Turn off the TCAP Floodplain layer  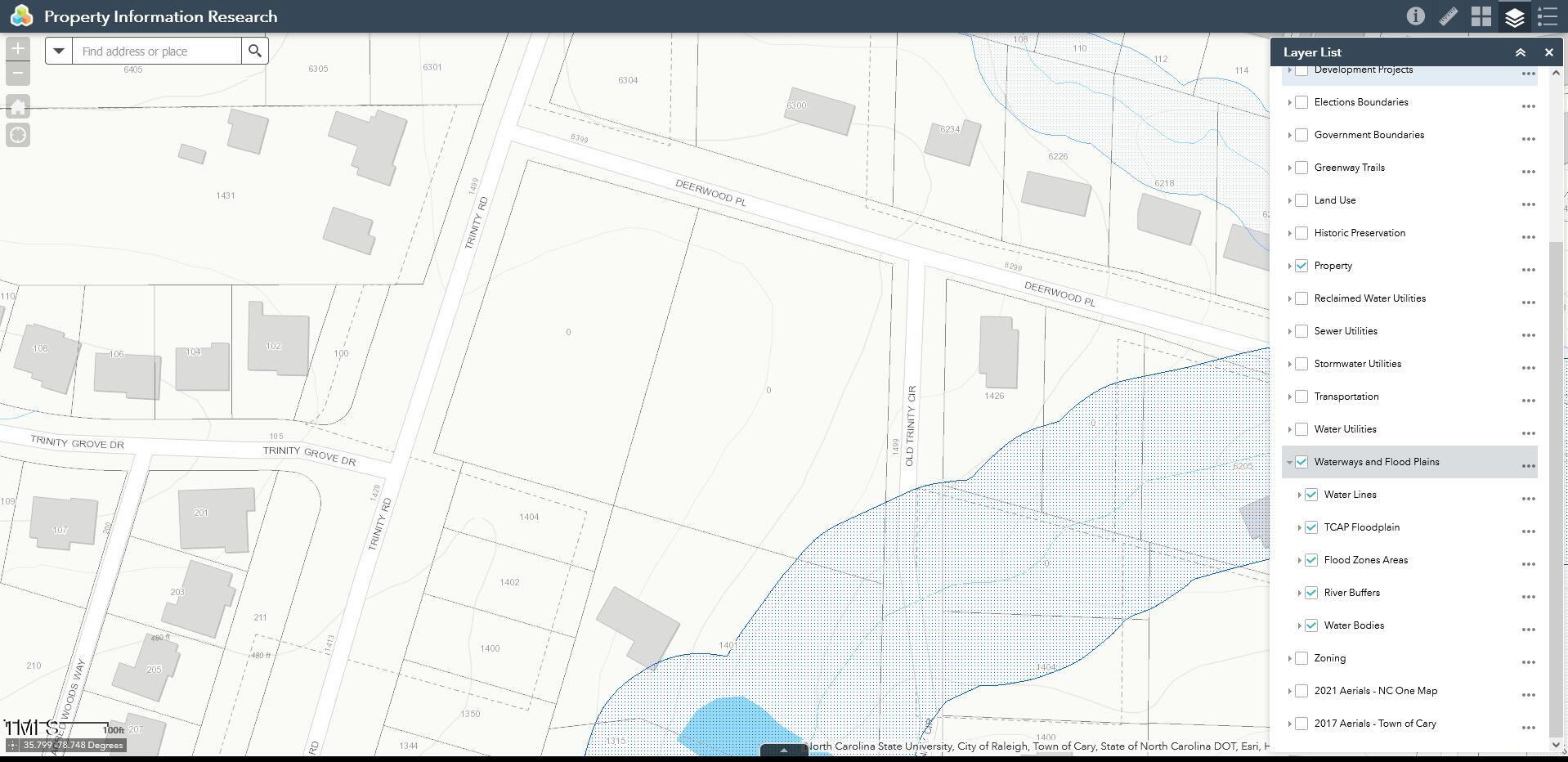pos(1311,527)
